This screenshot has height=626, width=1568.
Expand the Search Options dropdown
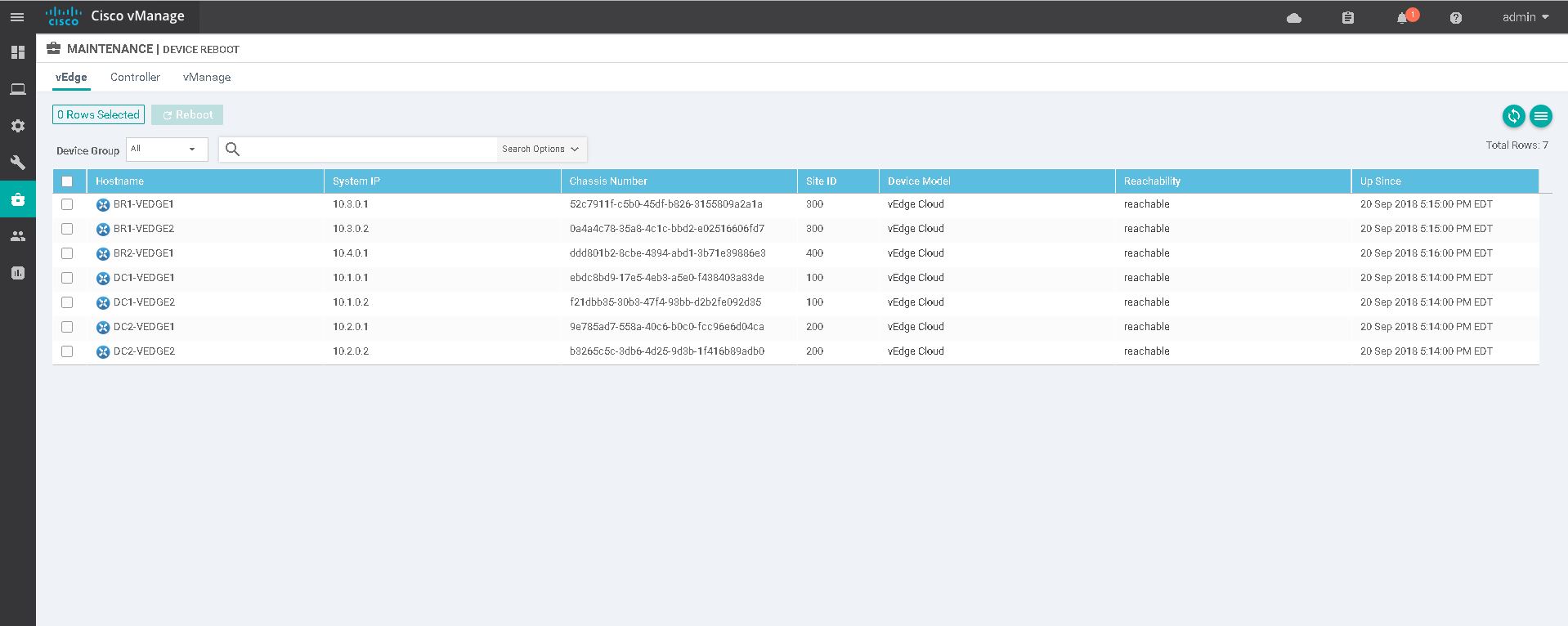pos(540,149)
